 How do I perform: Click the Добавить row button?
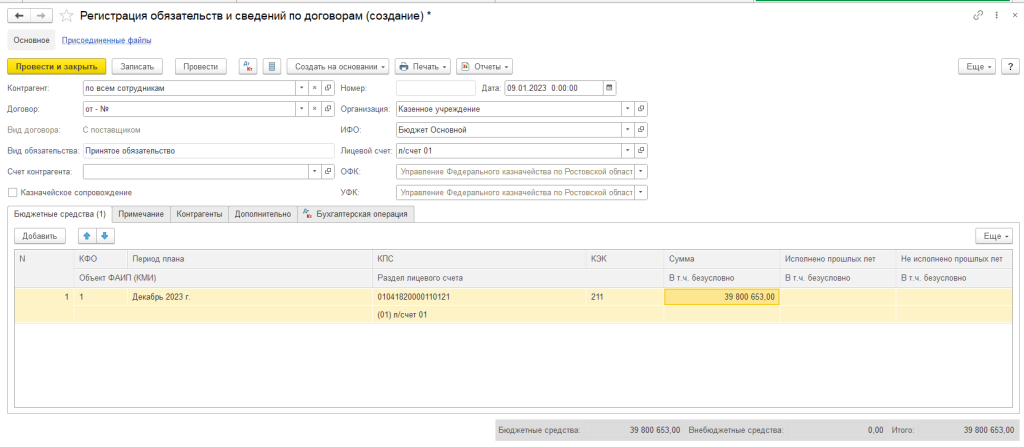pos(40,236)
